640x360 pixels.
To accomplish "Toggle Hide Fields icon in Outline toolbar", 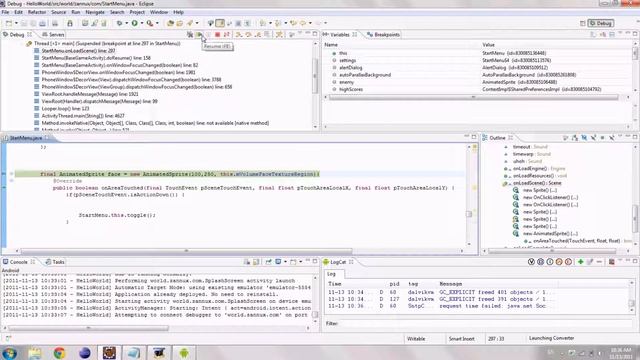I will (584, 138).
